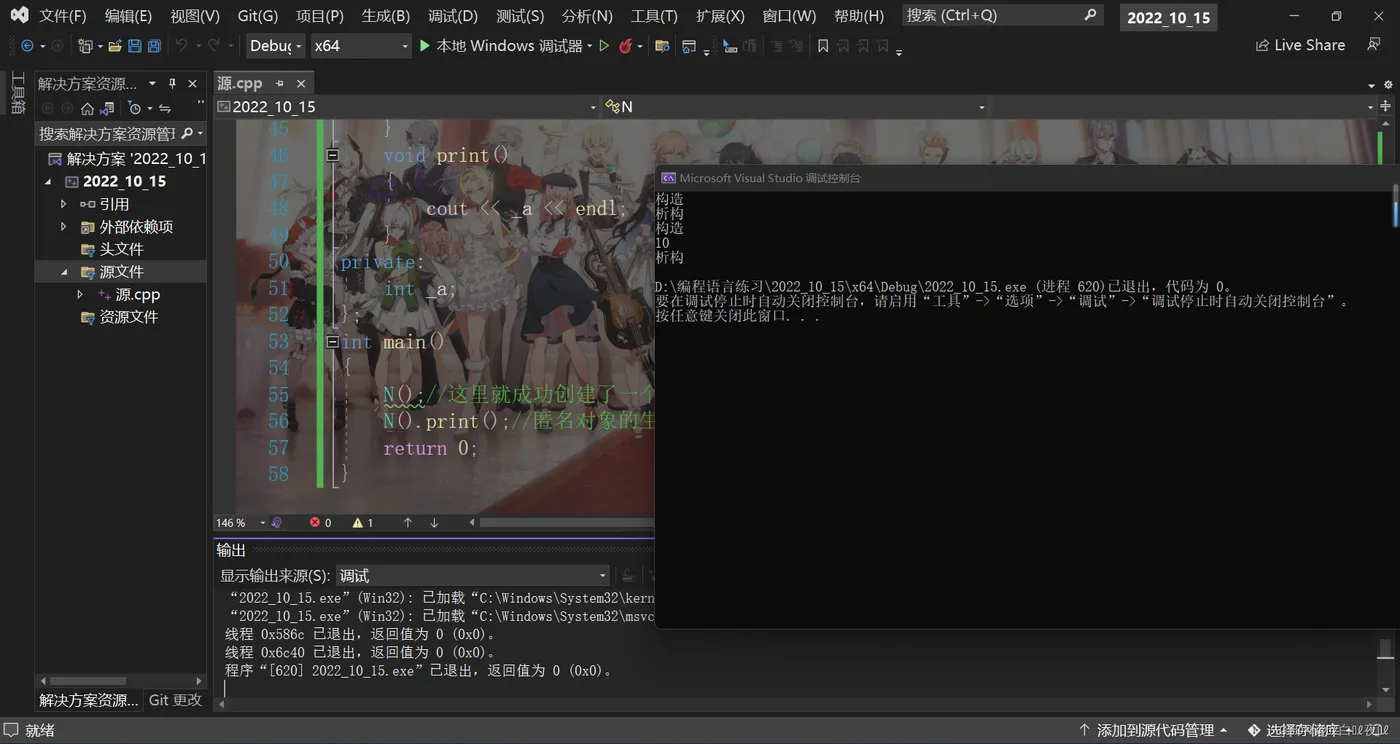Open the 工具箱 side tab

click(x=17, y=93)
